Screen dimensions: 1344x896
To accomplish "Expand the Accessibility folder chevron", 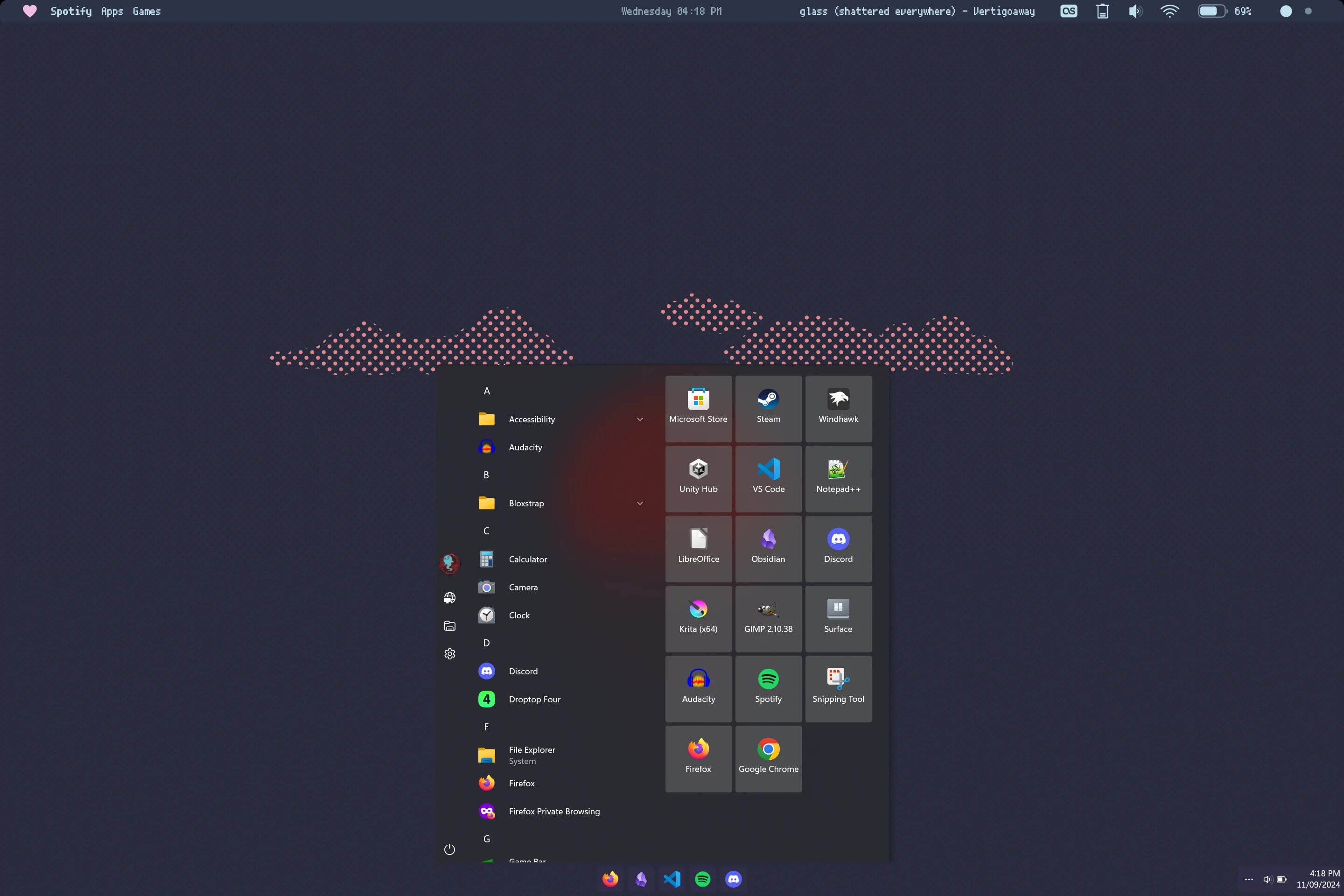I will click(639, 420).
